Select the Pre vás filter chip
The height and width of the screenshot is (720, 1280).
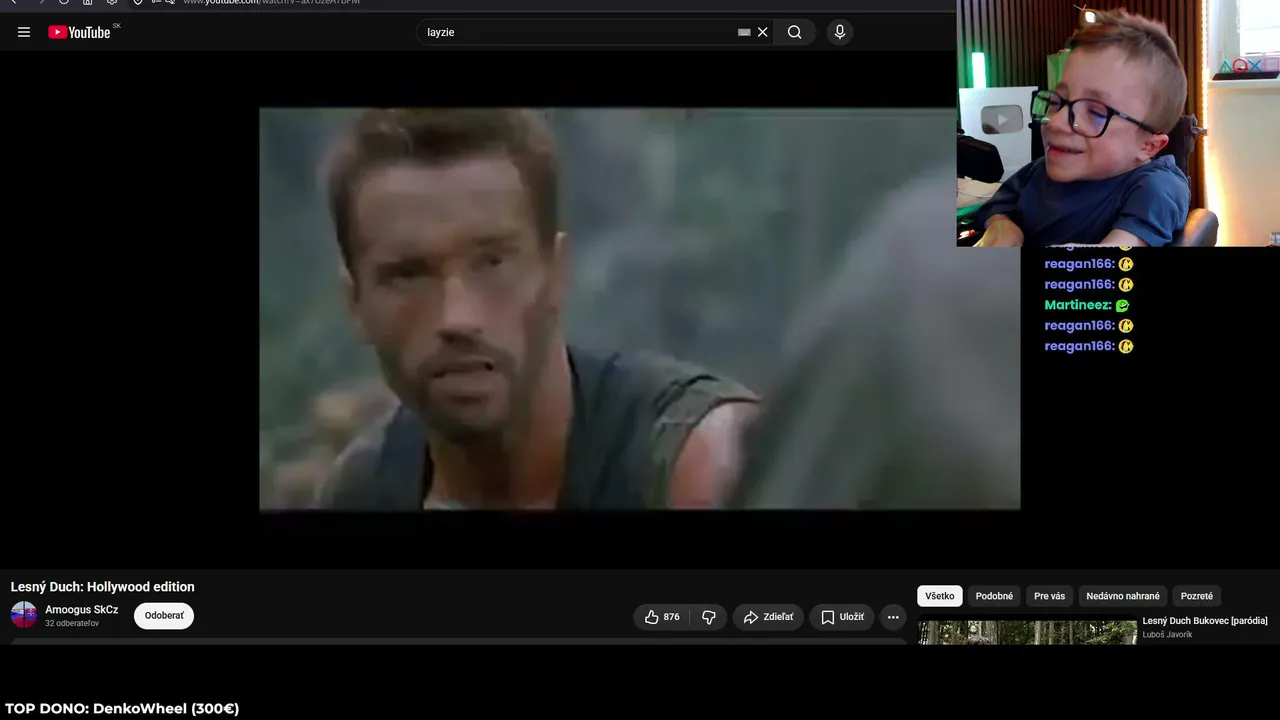click(1050, 596)
